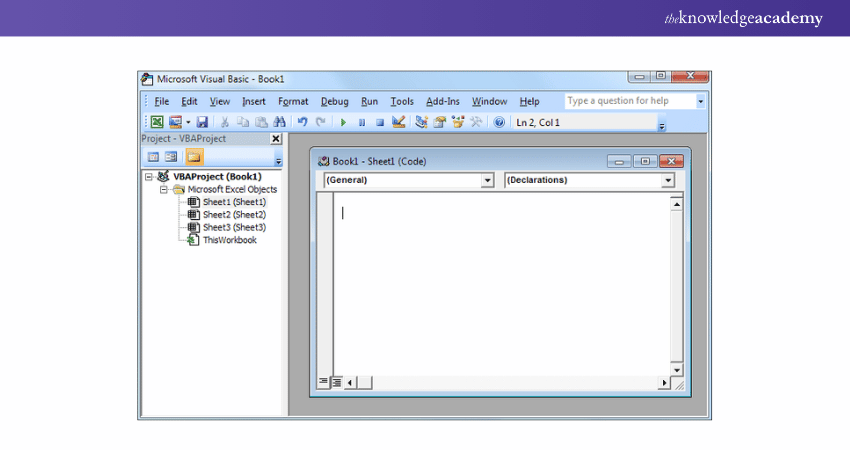Viewport: 850px width, 450px height.
Task: Switch to Procedure View at code window bottom
Action: pos(323,382)
